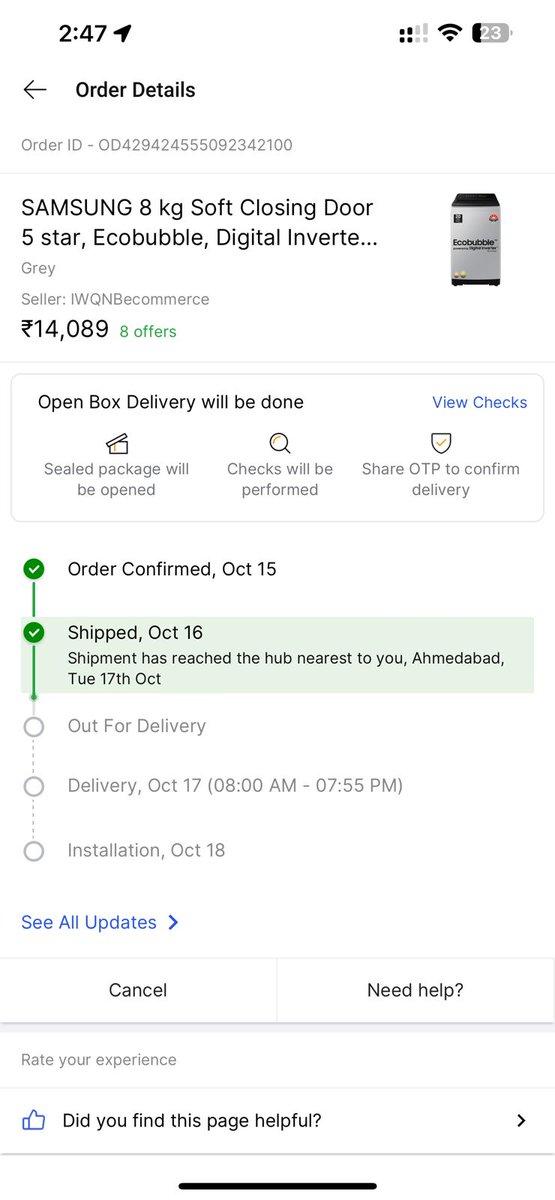Tap the Wi-Fi status bar icon
Screen dimensions: 555x1200
(450, 33)
